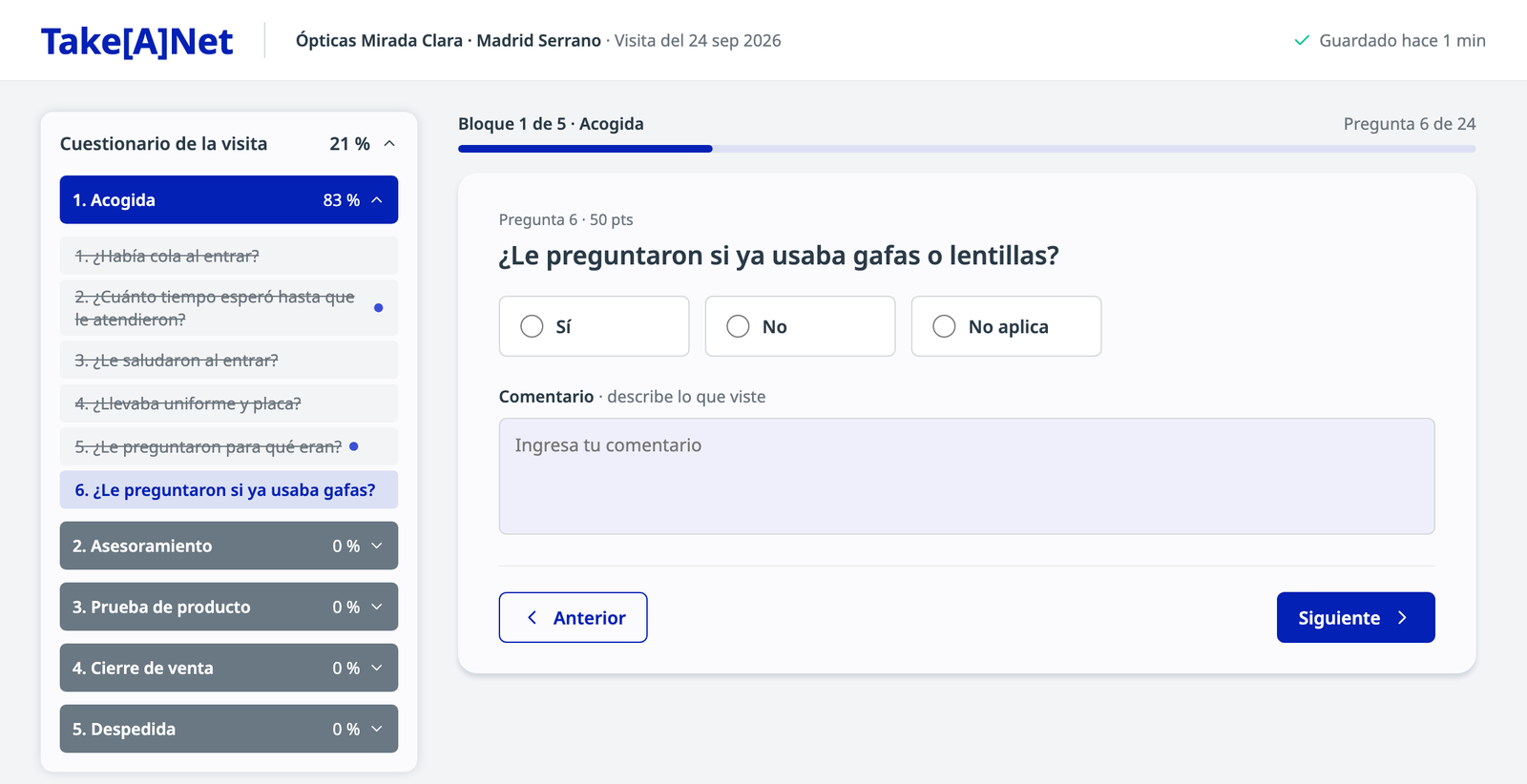Click the Pregunta 6 · 50 pts label
This screenshot has height=784, width=1527.
(566, 219)
